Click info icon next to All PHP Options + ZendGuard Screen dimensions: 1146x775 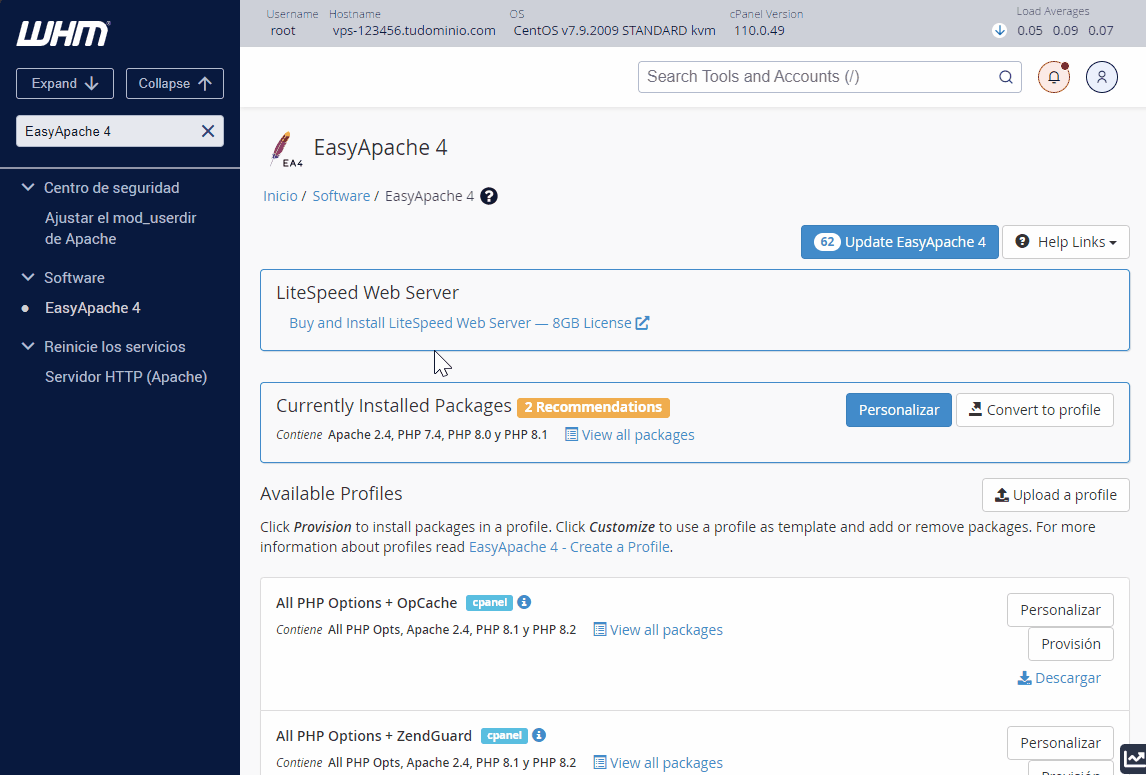[539, 735]
